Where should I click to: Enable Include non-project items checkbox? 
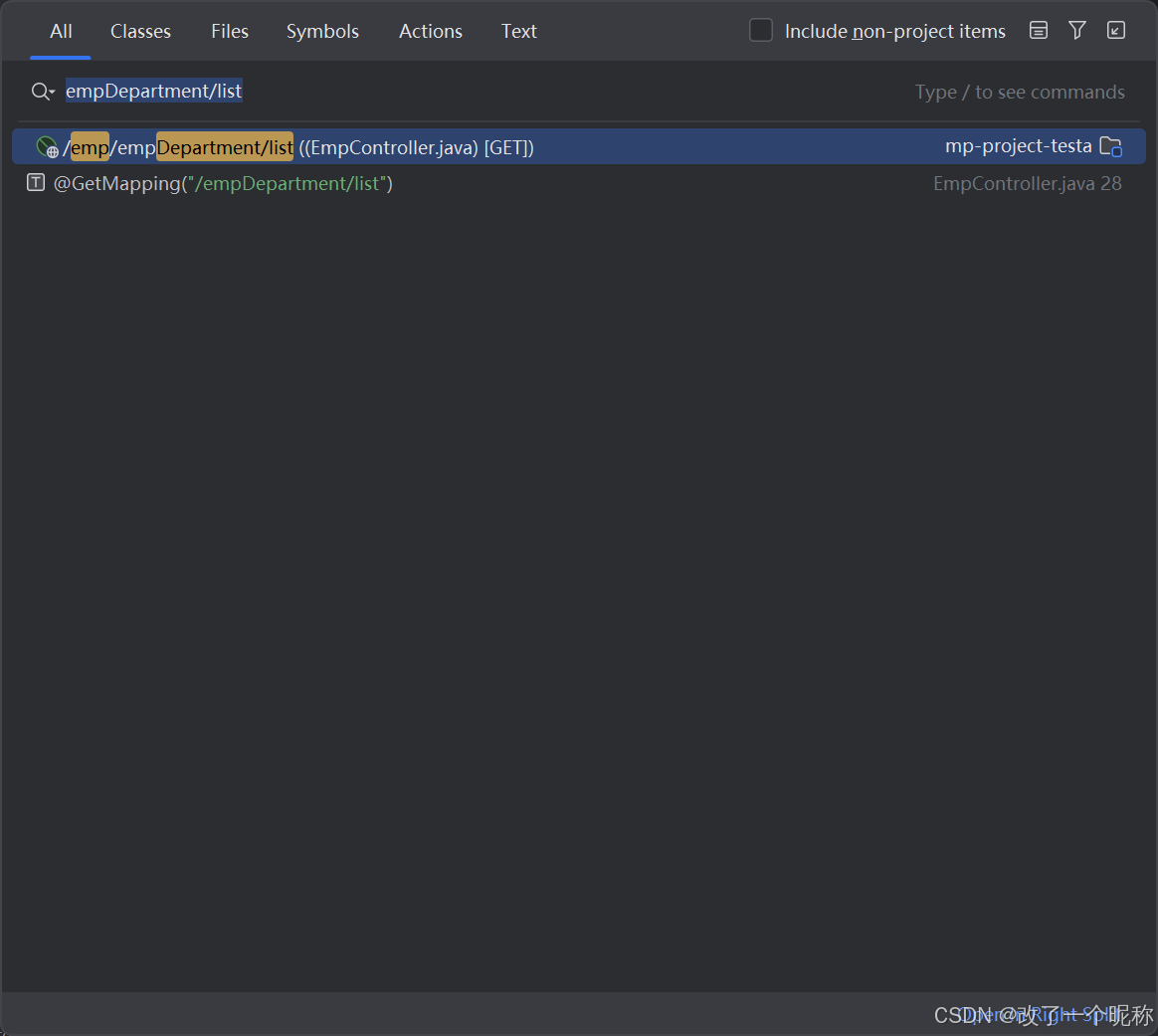761,30
